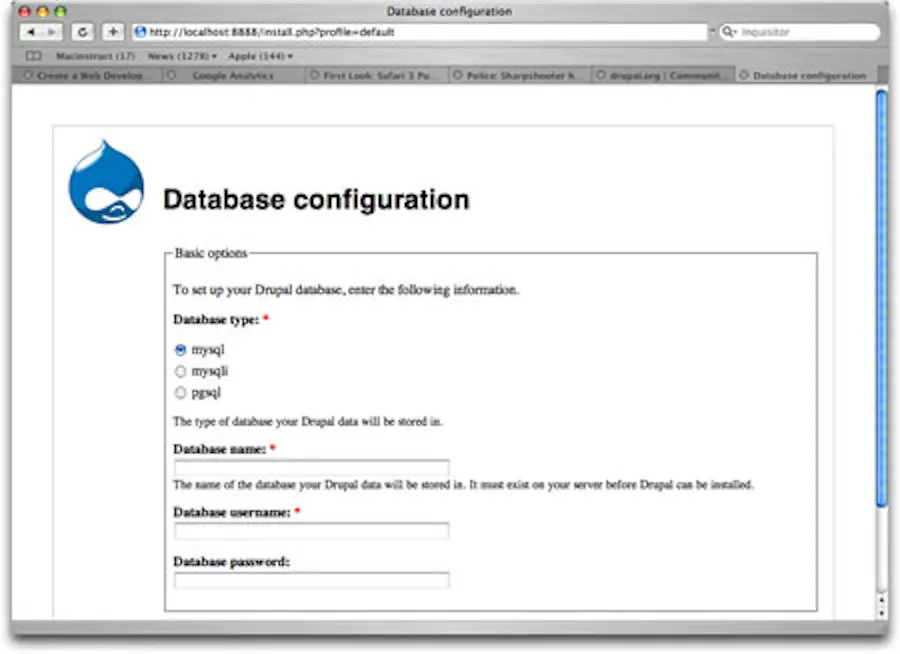Select the pgsql database type
Viewport: 900px width, 654px height.
[x=181, y=393]
